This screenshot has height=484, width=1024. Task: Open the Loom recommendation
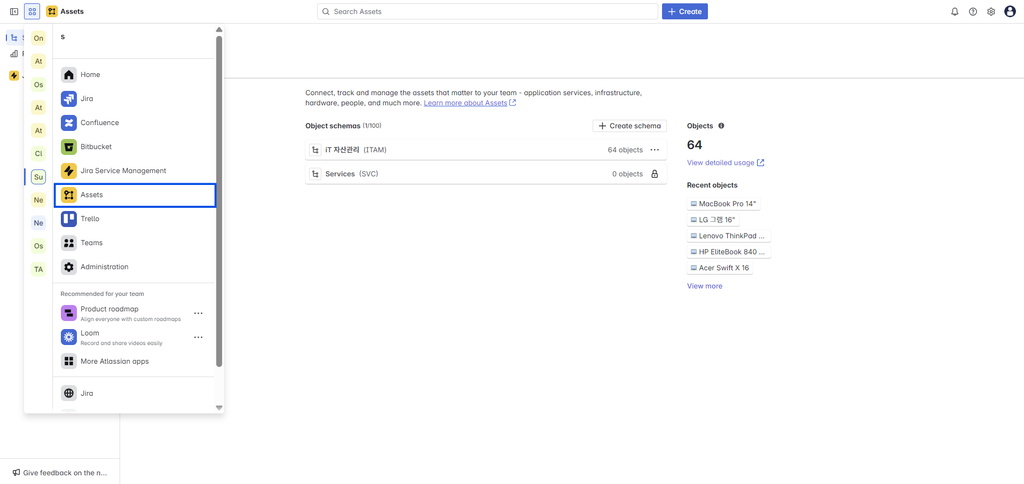[123, 337]
